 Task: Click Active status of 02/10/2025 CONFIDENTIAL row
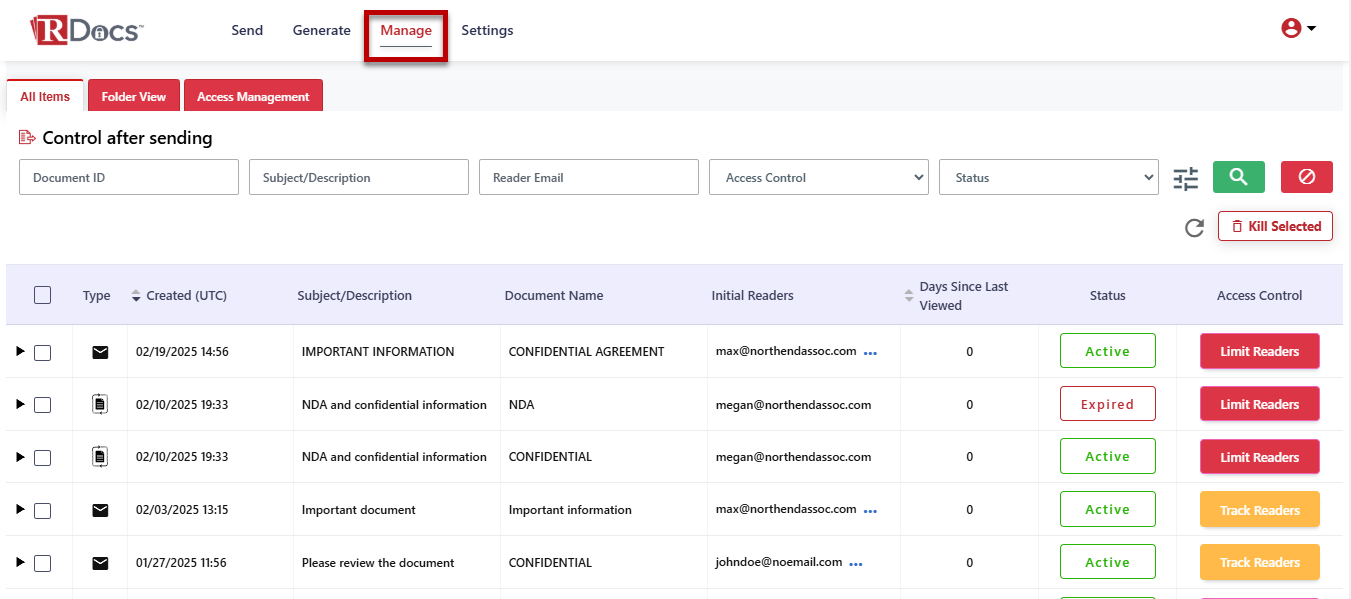(1108, 456)
